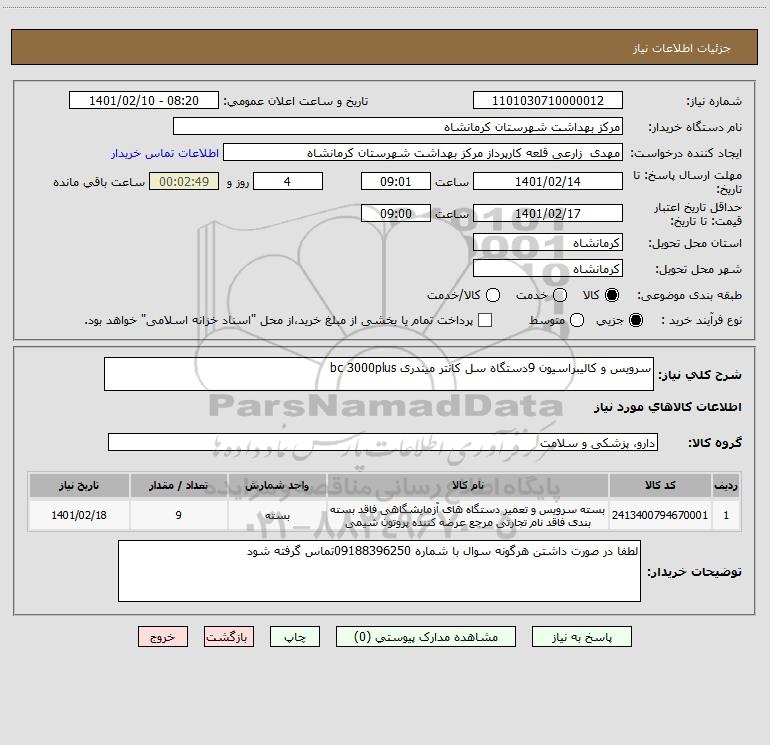Open the اطلاعات تماس خریدار link
This screenshot has height=745, width=770.
point(165,153)
